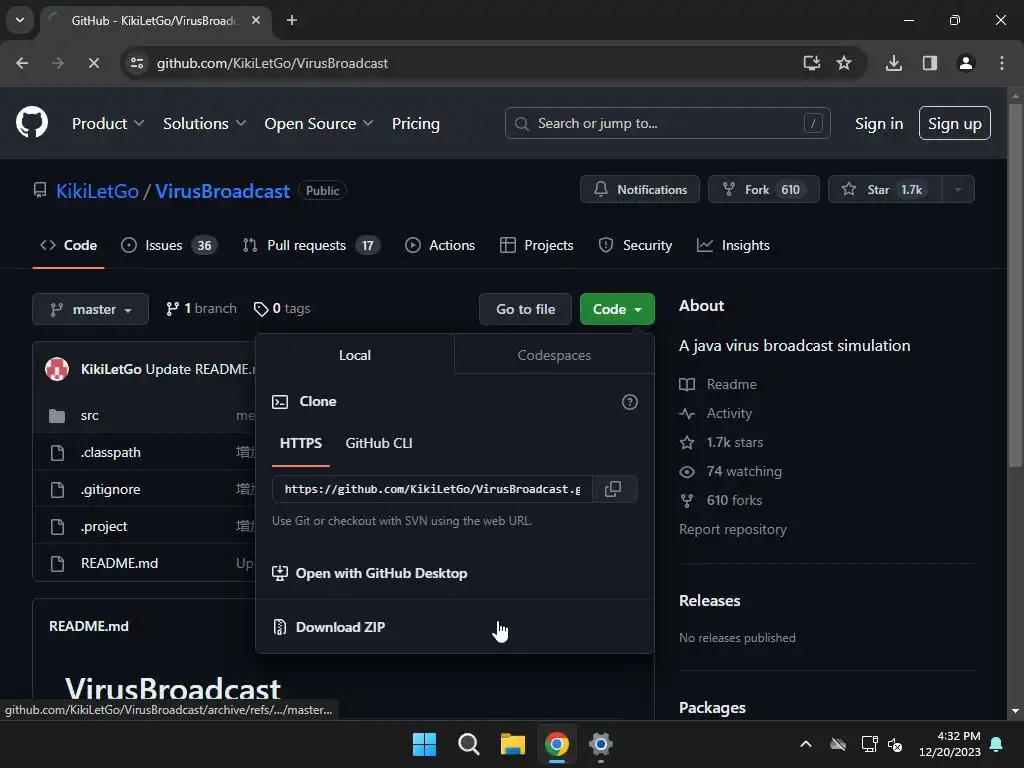The height and width of the screenshot is (768, 1024).
Task: Click the README.md file icon
Action: [x=57, y=563]
